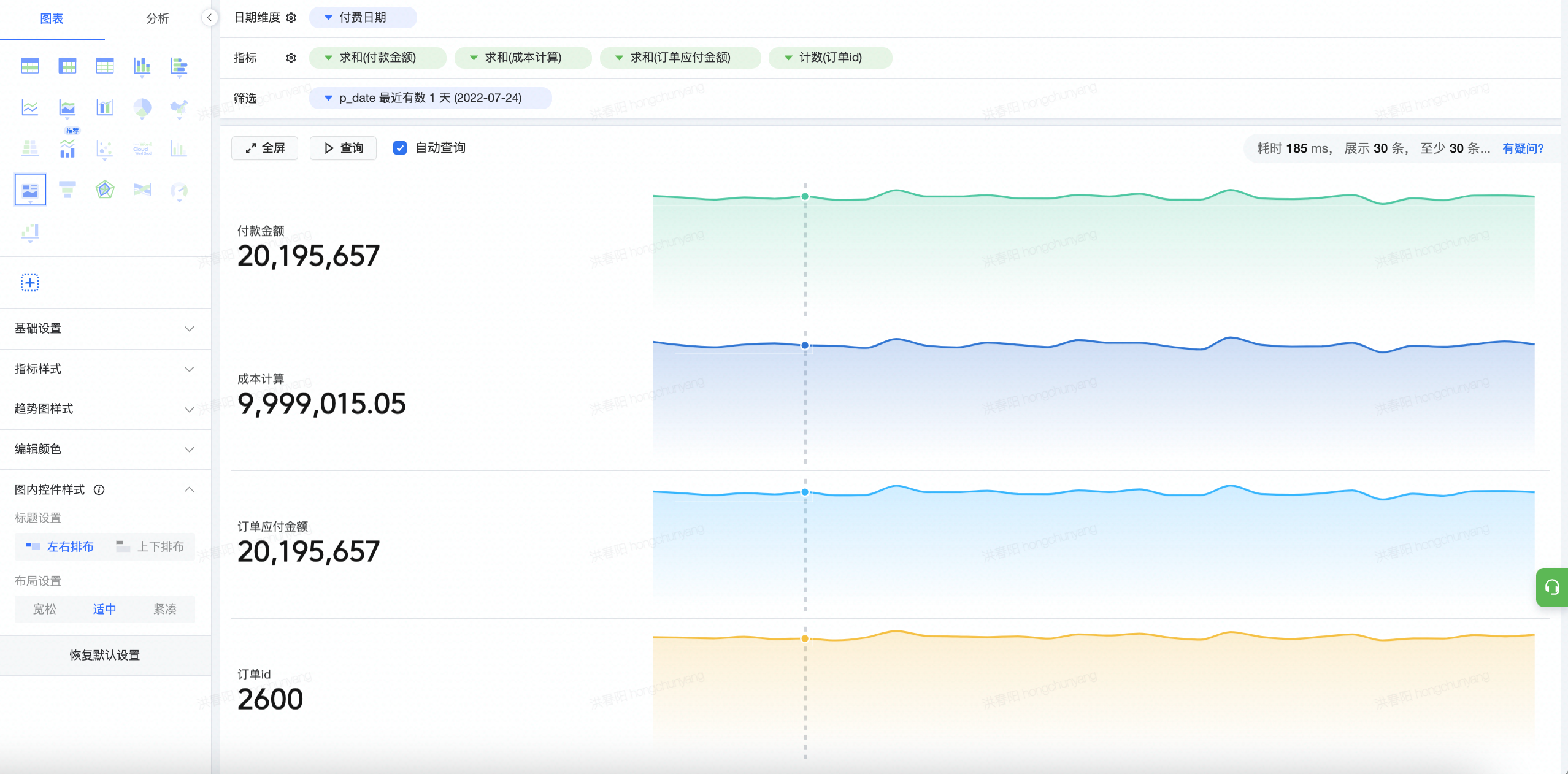Choose 宽松 layout spacing

[44, 609]
